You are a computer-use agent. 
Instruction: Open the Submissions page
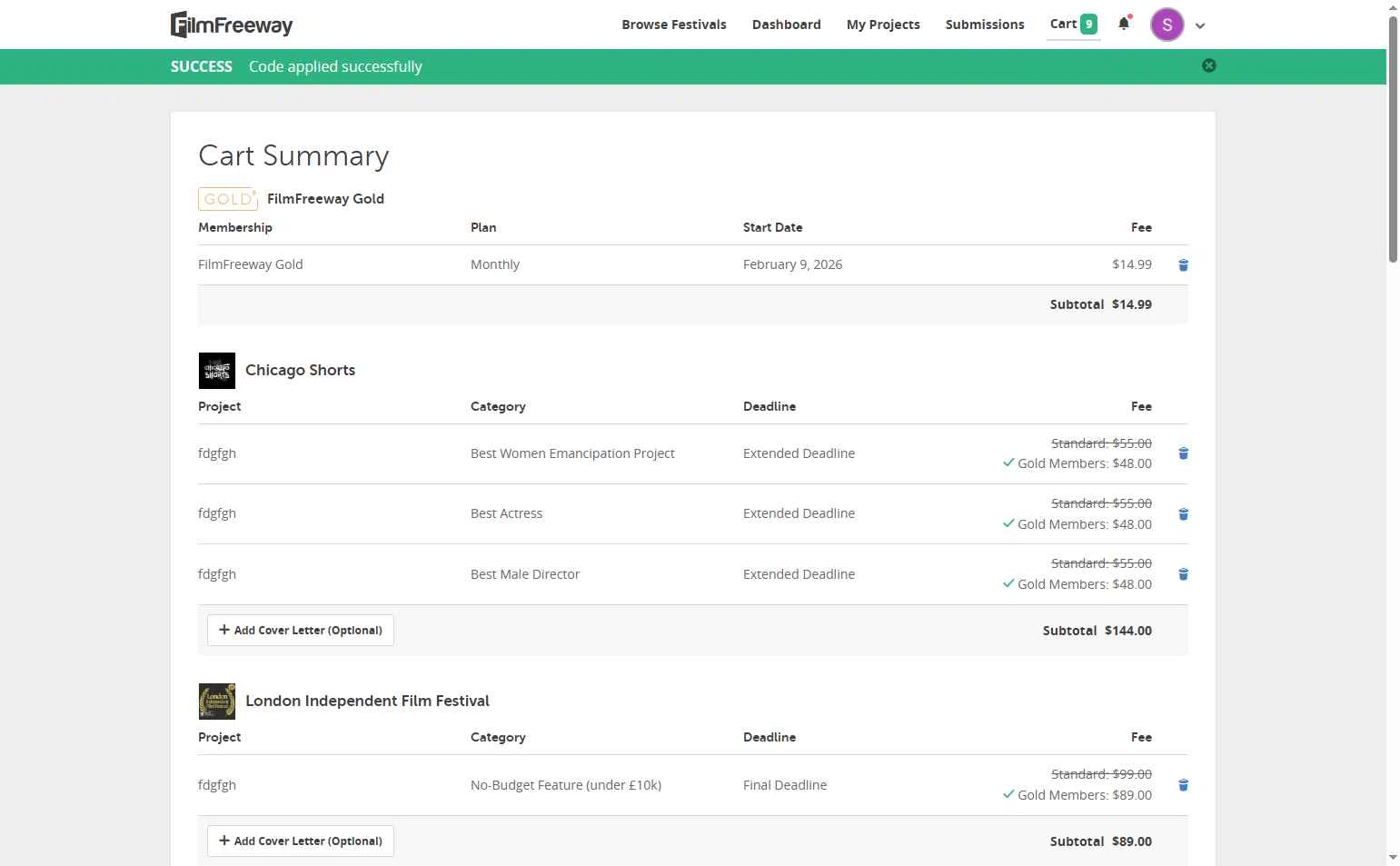(985, 25)
